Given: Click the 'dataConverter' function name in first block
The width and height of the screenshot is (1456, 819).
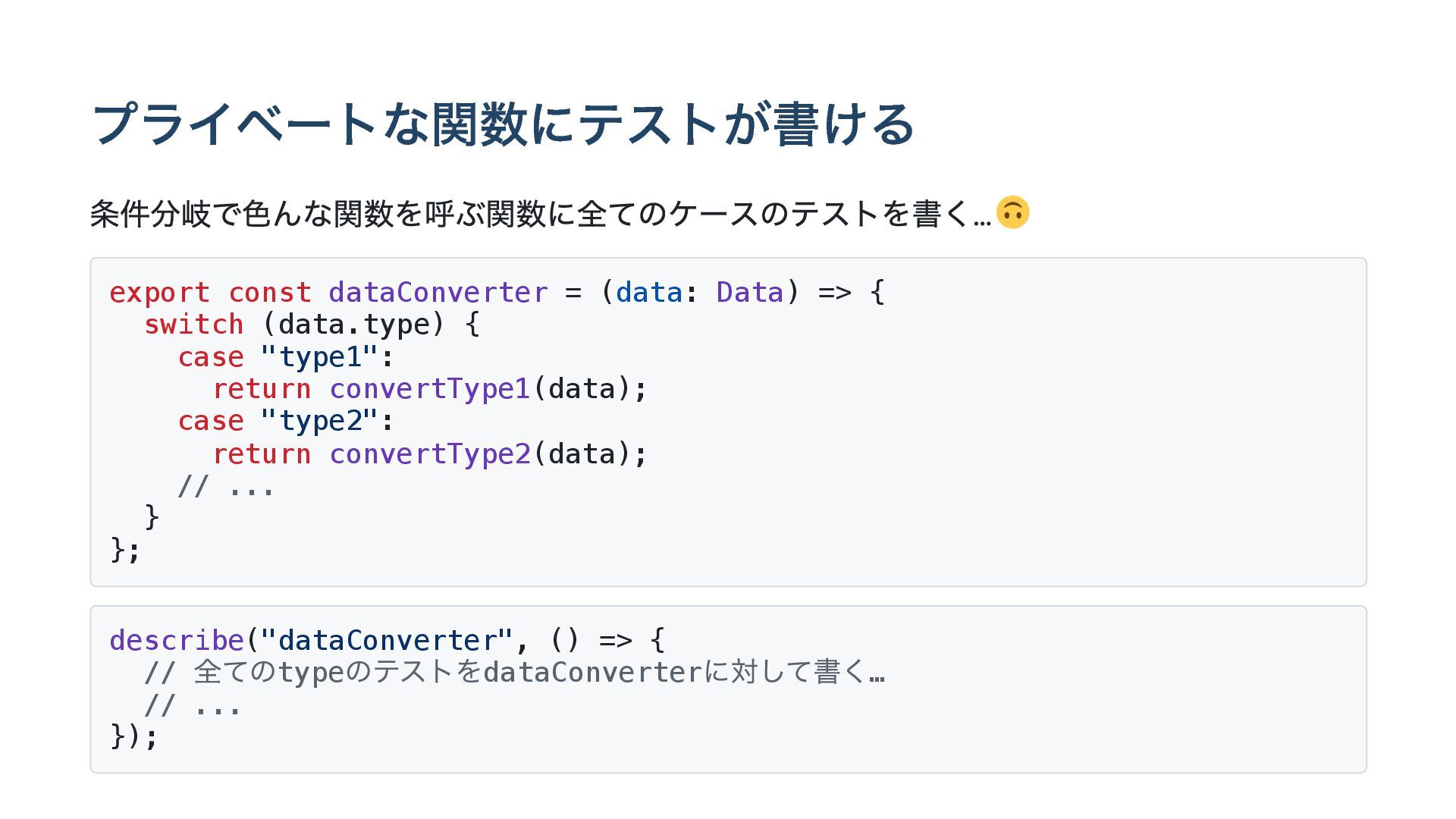Looking at the screenshot, I should pyautogui.click(x=438, y=293).
